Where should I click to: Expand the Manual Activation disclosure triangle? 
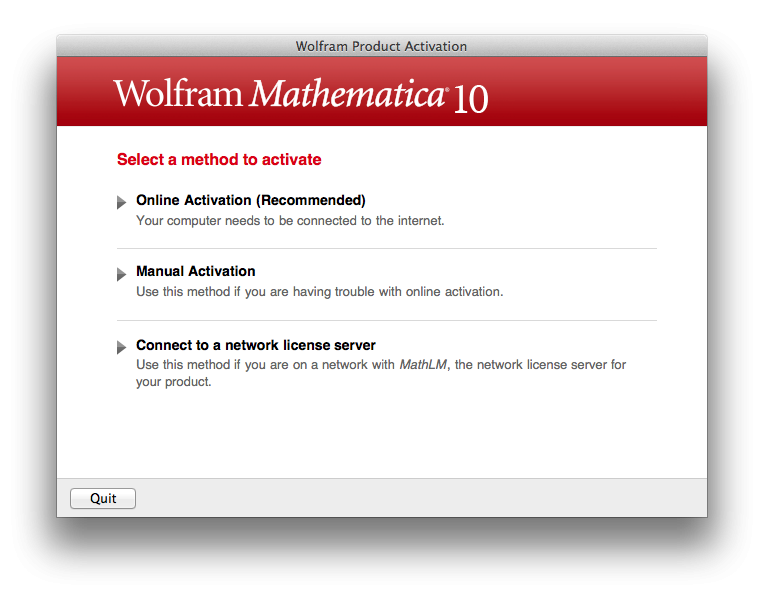click(121, 274)
